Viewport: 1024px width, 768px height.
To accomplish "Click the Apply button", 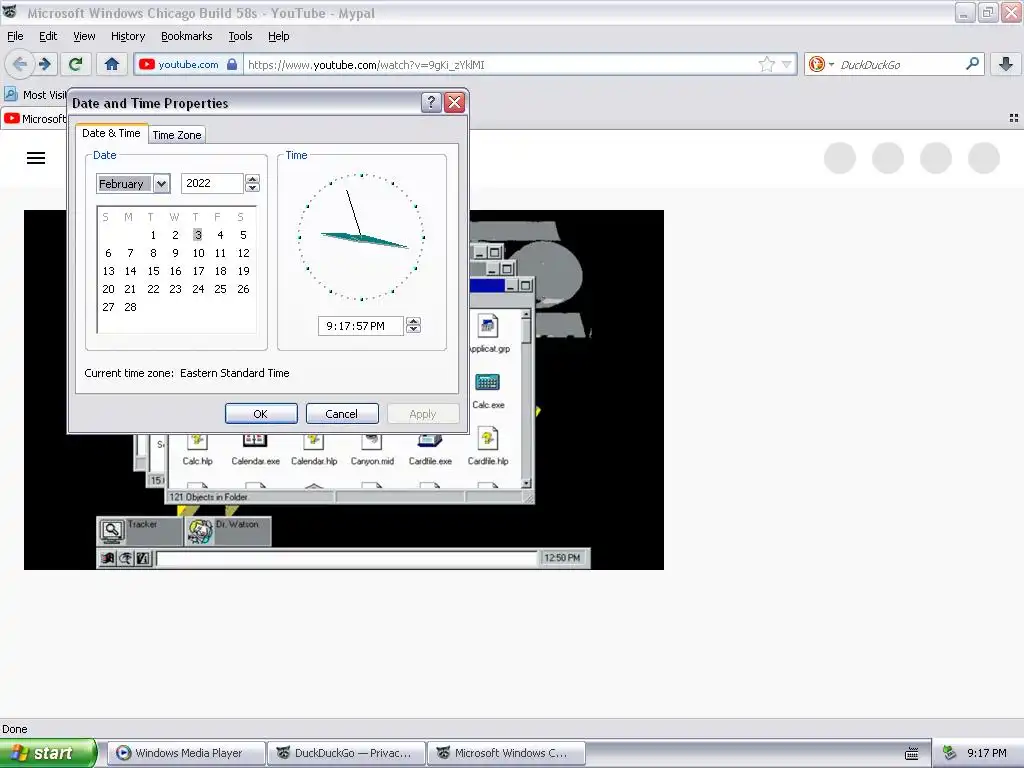I will click(423, 413).
